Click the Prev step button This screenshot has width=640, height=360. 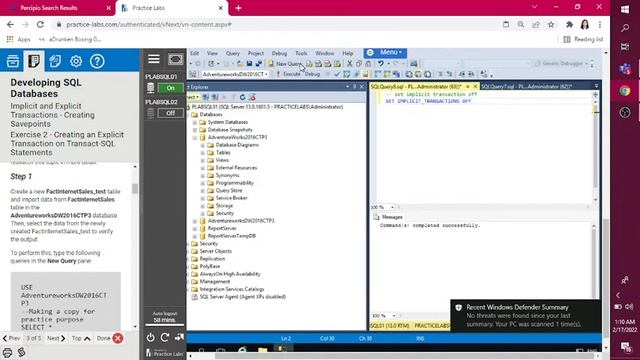[11, 338]
